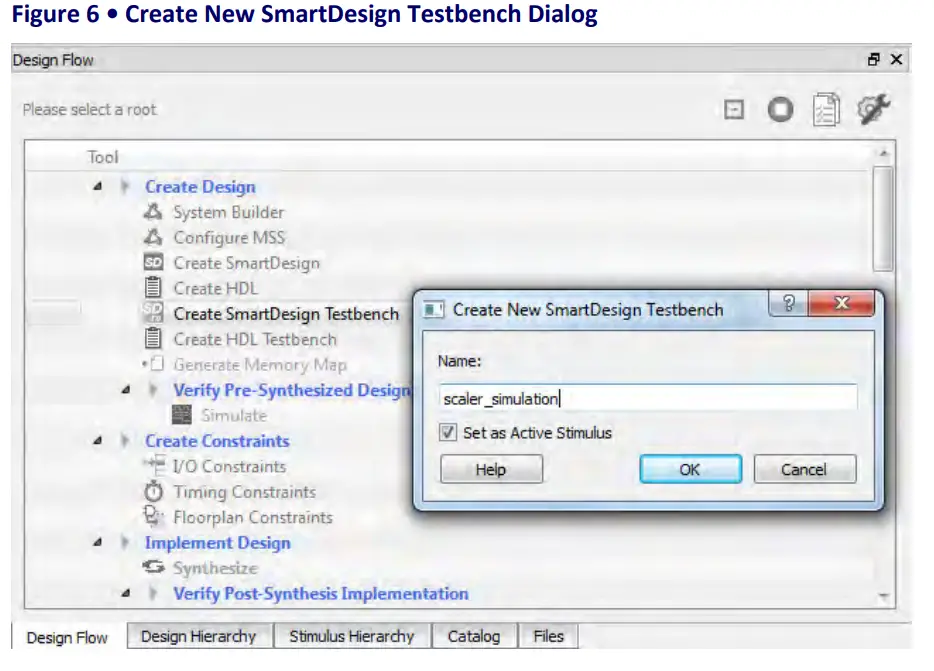Screen dimensions: 934x671
Task: Click inside the Name input field
Action: (645, 397)
